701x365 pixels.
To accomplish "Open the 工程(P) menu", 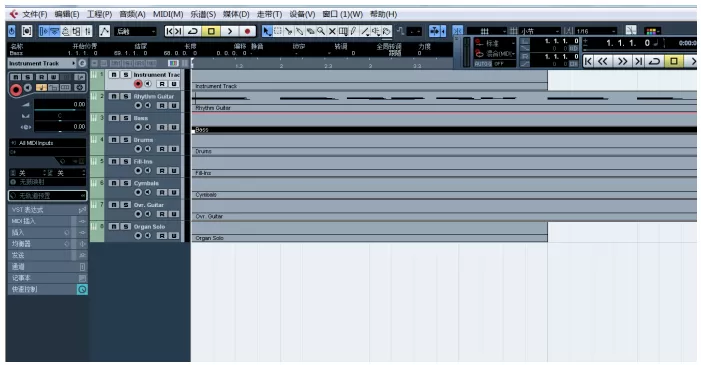I will coord(99,14).
